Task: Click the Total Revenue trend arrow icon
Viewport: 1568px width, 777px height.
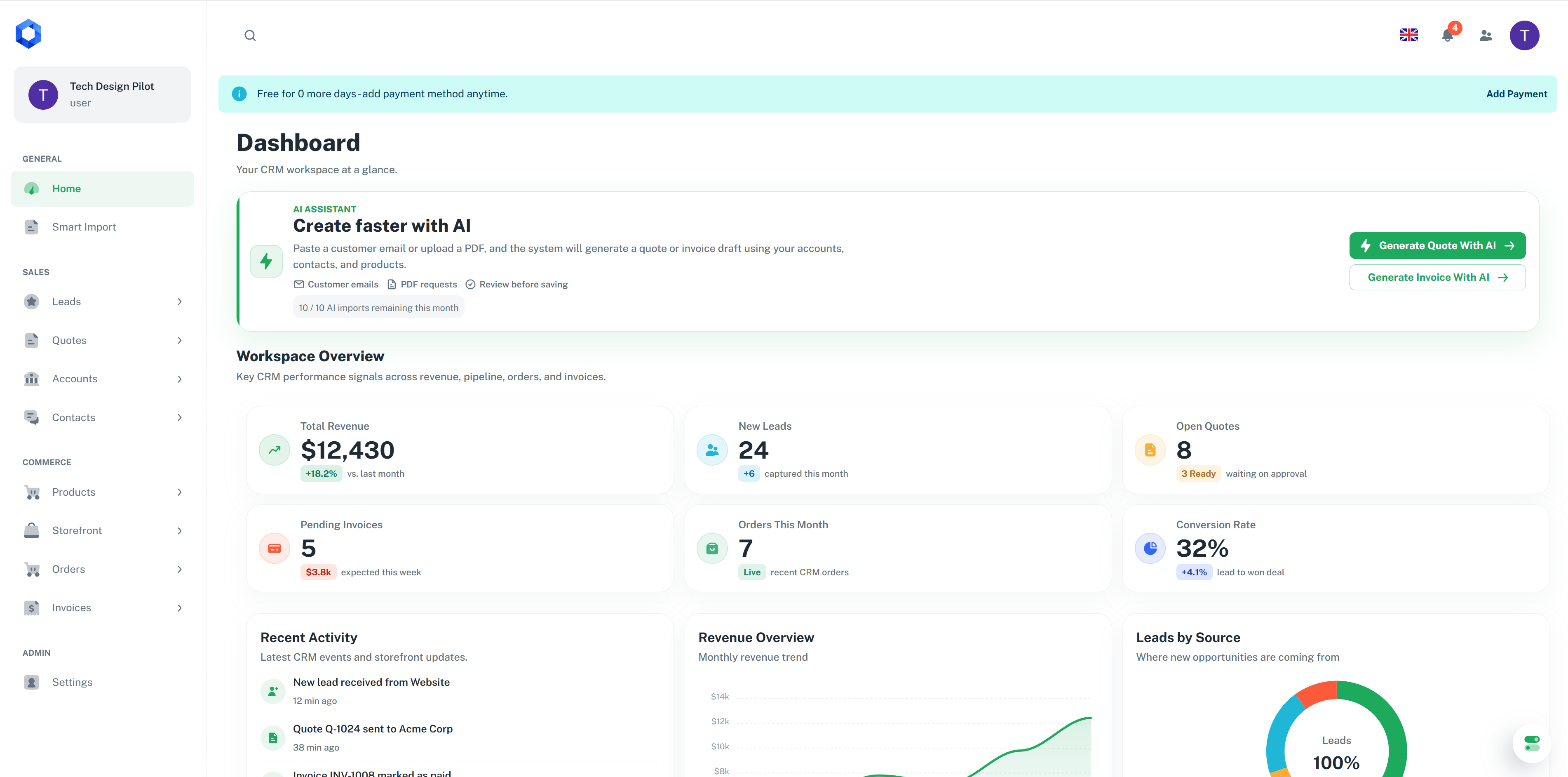Action: coord(275,450)
